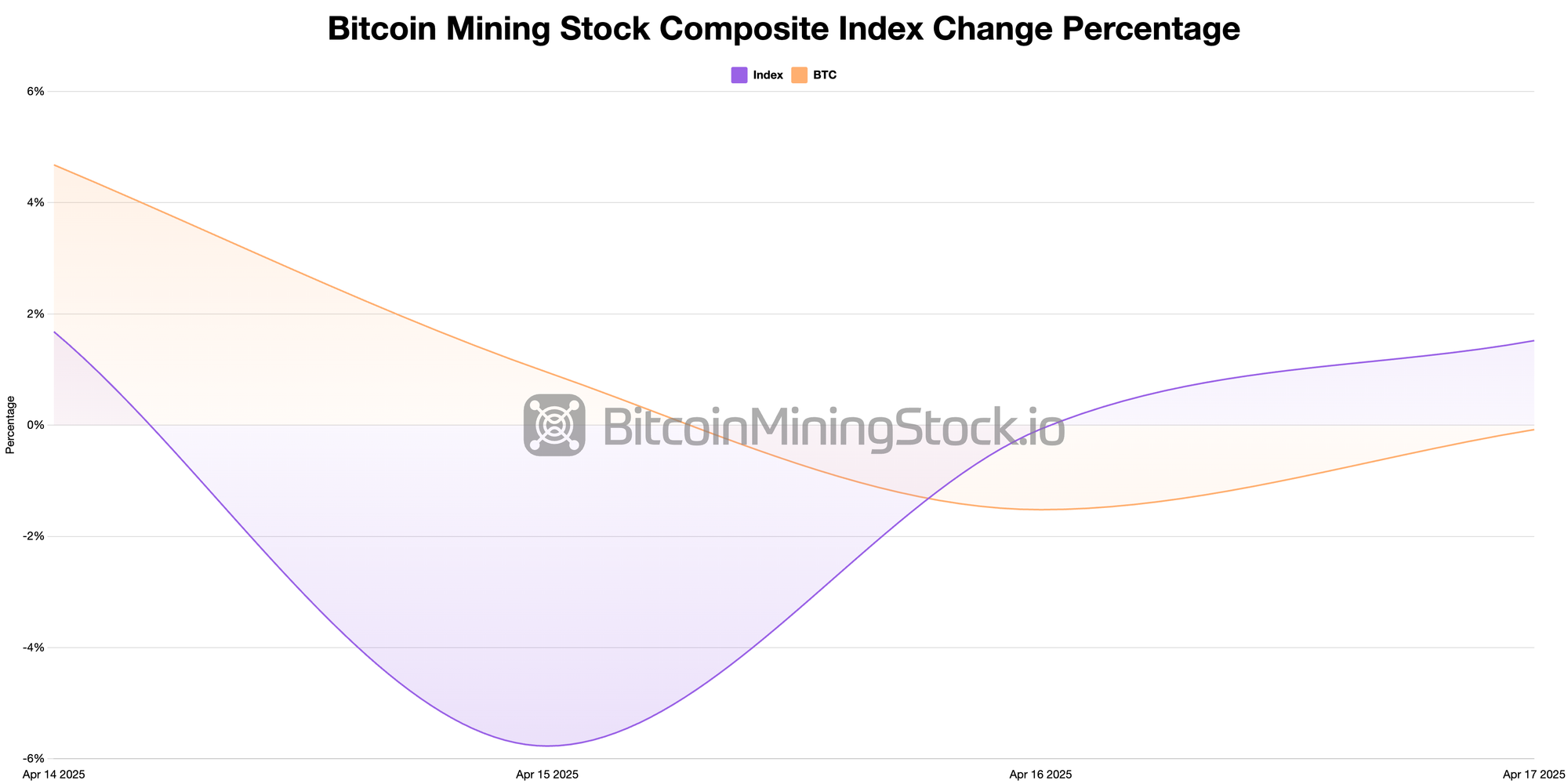Select the Apr 14 2025 axis label
Image resolution: width=1568 pixels, height=784 pixels.
point(54,775)
